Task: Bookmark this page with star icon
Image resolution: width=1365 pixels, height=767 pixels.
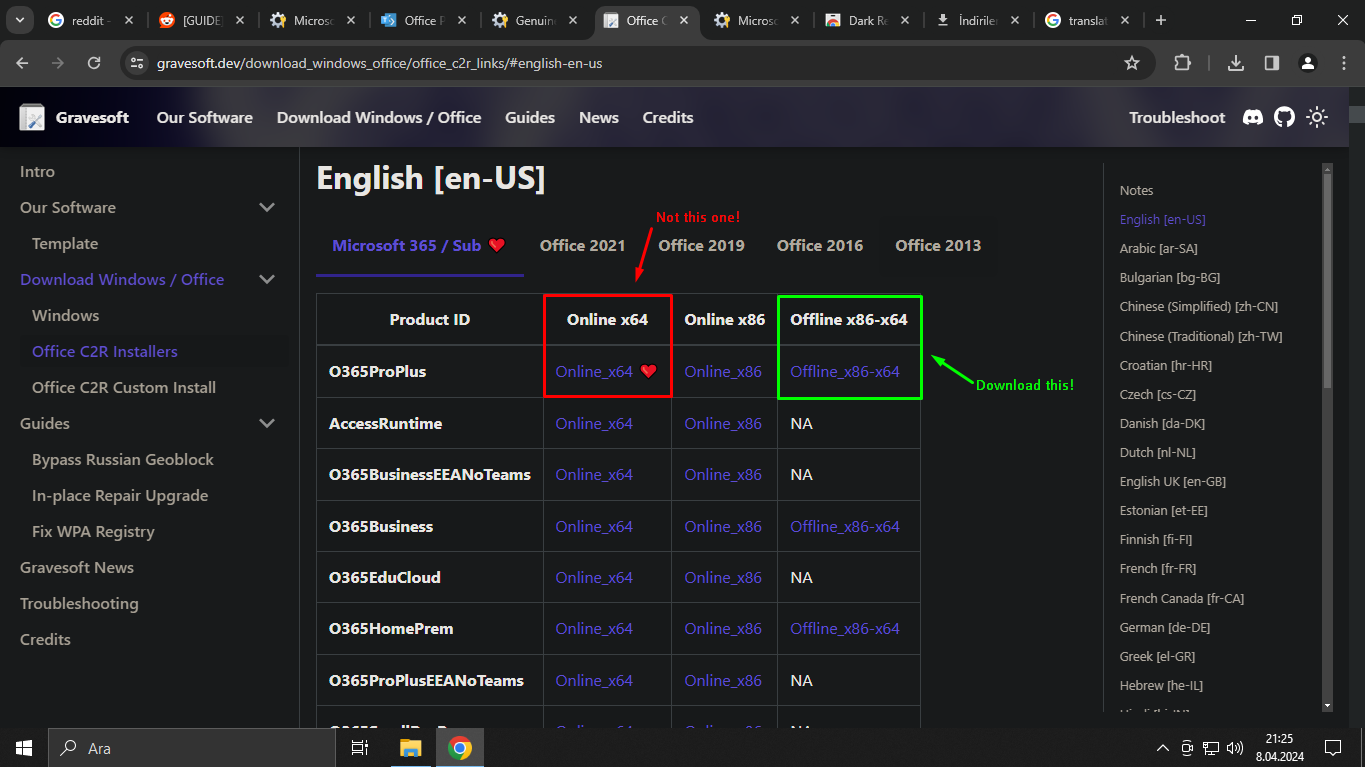Action: (1132, 63)
